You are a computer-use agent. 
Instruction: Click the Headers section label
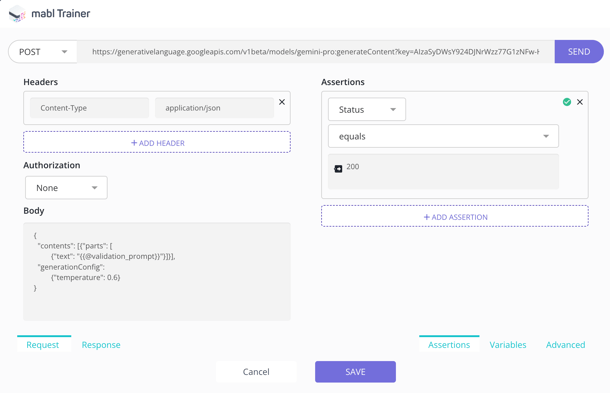[40, 82]
